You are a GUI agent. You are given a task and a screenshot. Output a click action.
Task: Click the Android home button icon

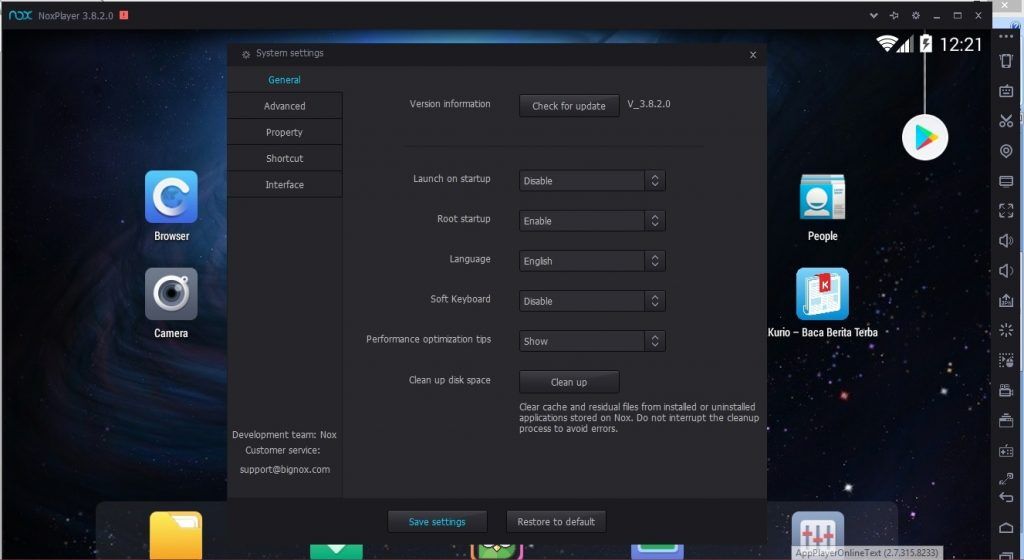(1006, 527)
